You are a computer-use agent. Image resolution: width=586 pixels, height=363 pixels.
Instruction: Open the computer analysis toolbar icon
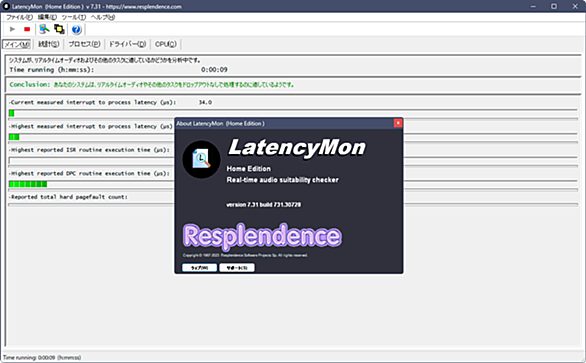[44, 29]
